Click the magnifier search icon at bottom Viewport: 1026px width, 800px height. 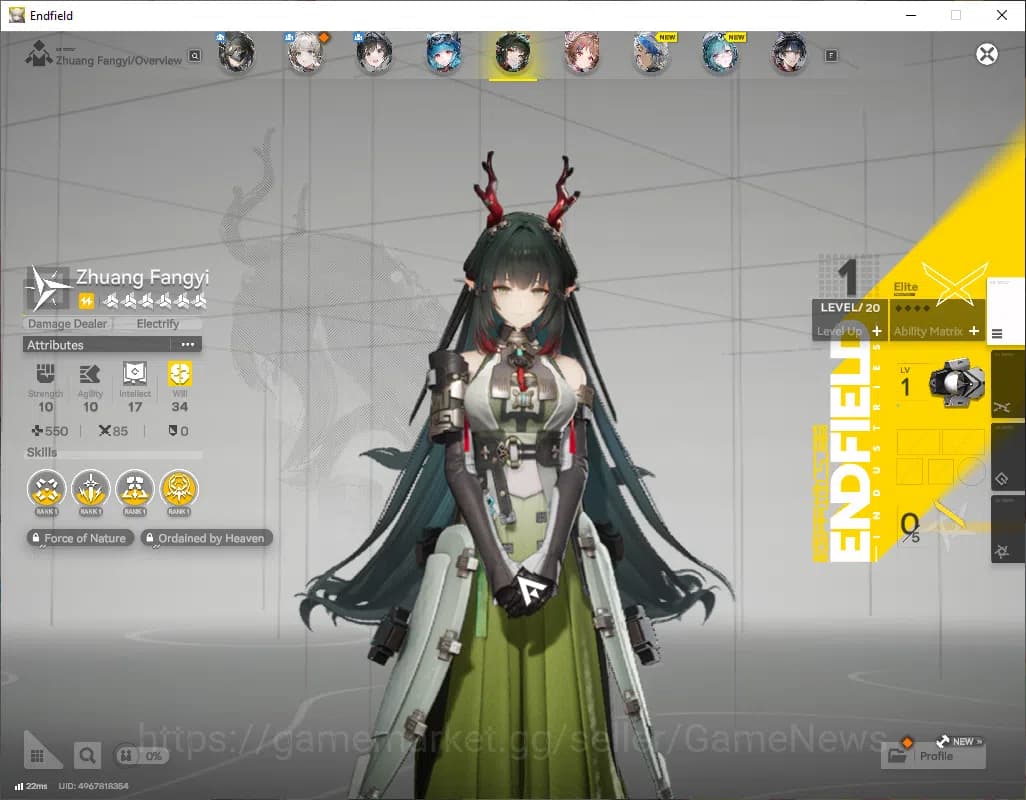[x=87, y=756]
